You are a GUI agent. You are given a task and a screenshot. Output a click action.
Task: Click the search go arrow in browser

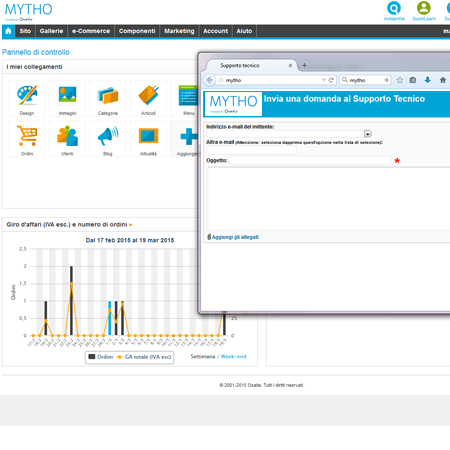pos(386,80)
